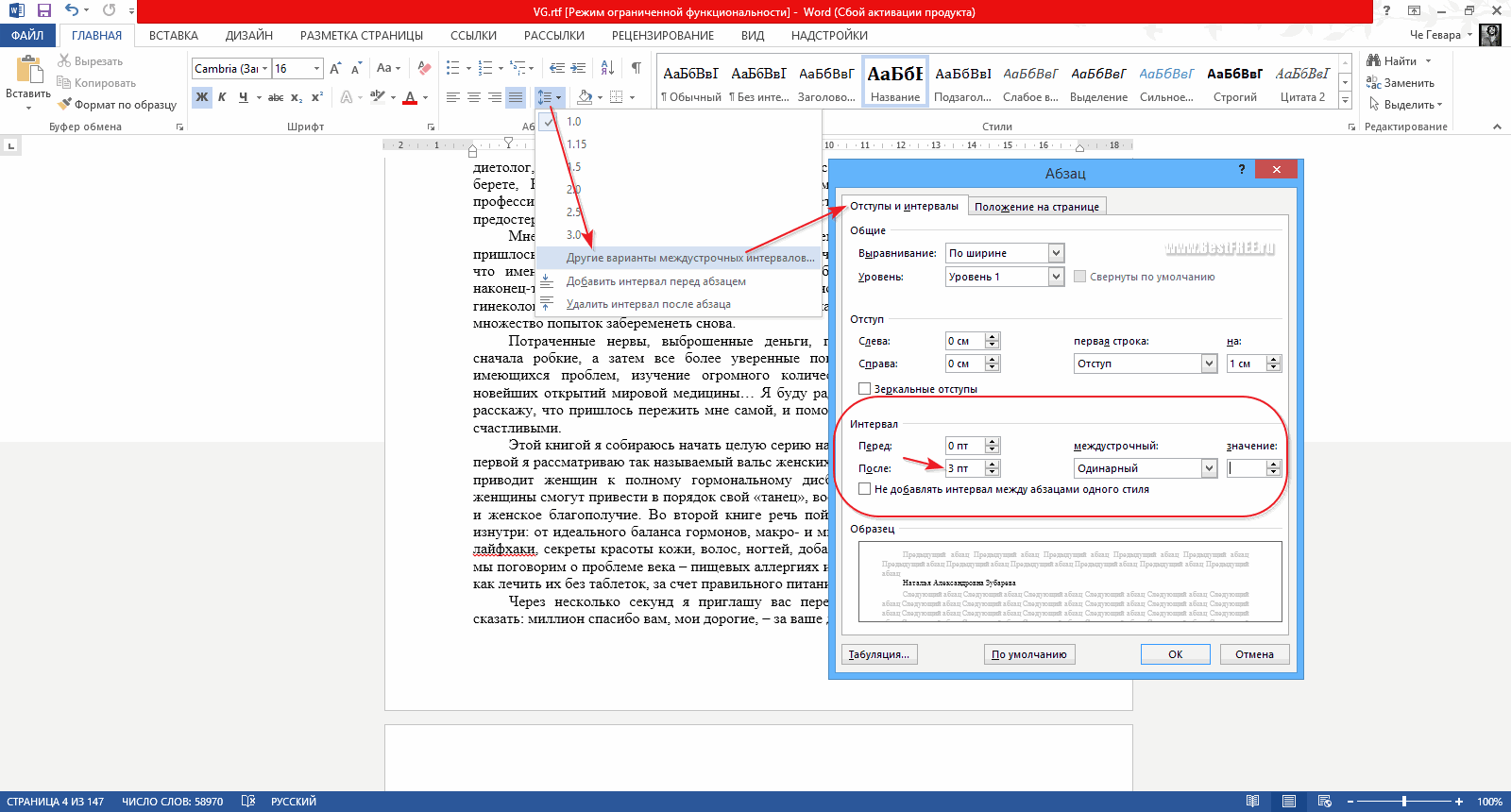Check Не добавлять интервал между абзацами
Viewport: 1511px width, 812px height.
(864, 489)
